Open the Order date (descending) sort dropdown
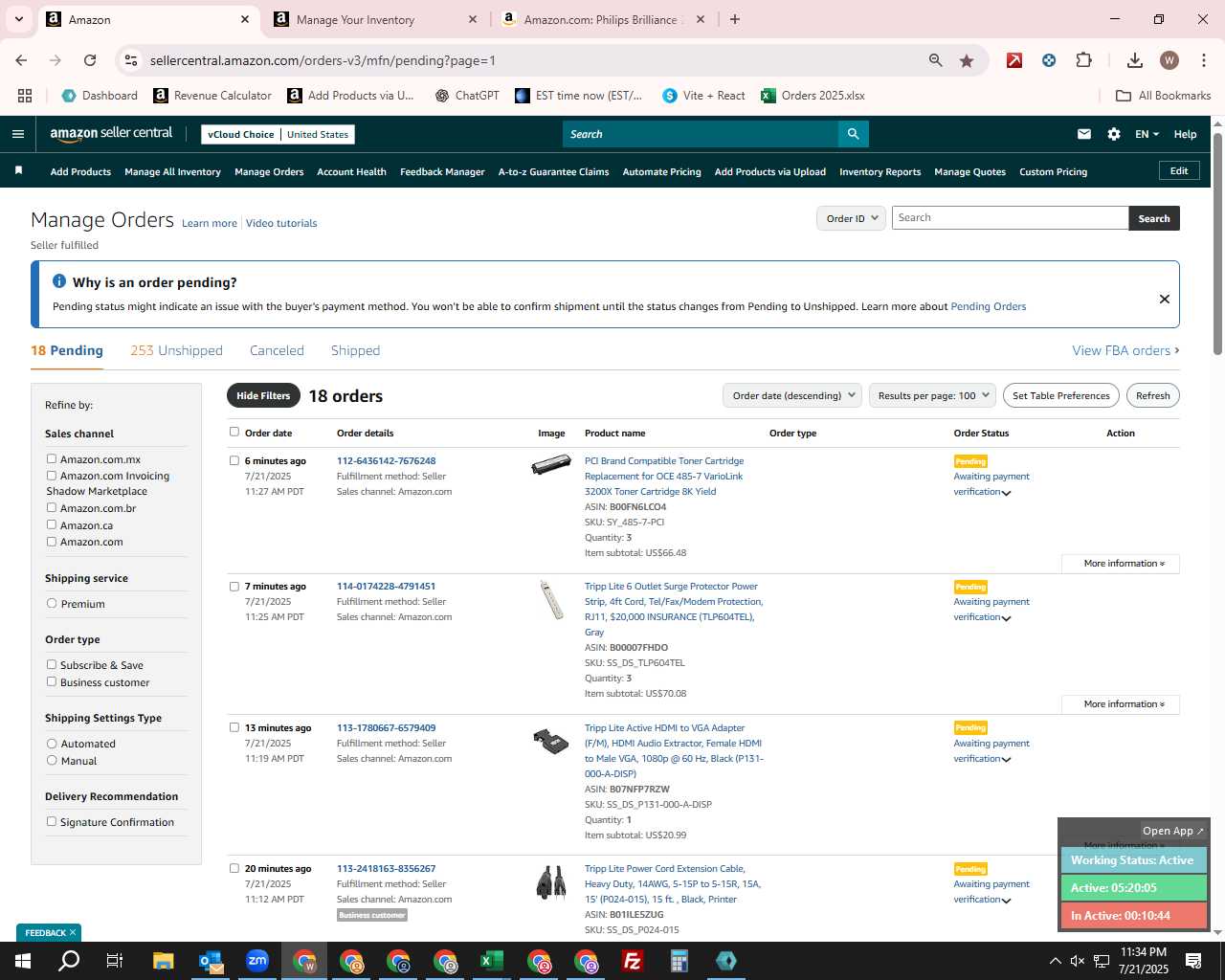The image size is (1225, 980). [792, 395]
